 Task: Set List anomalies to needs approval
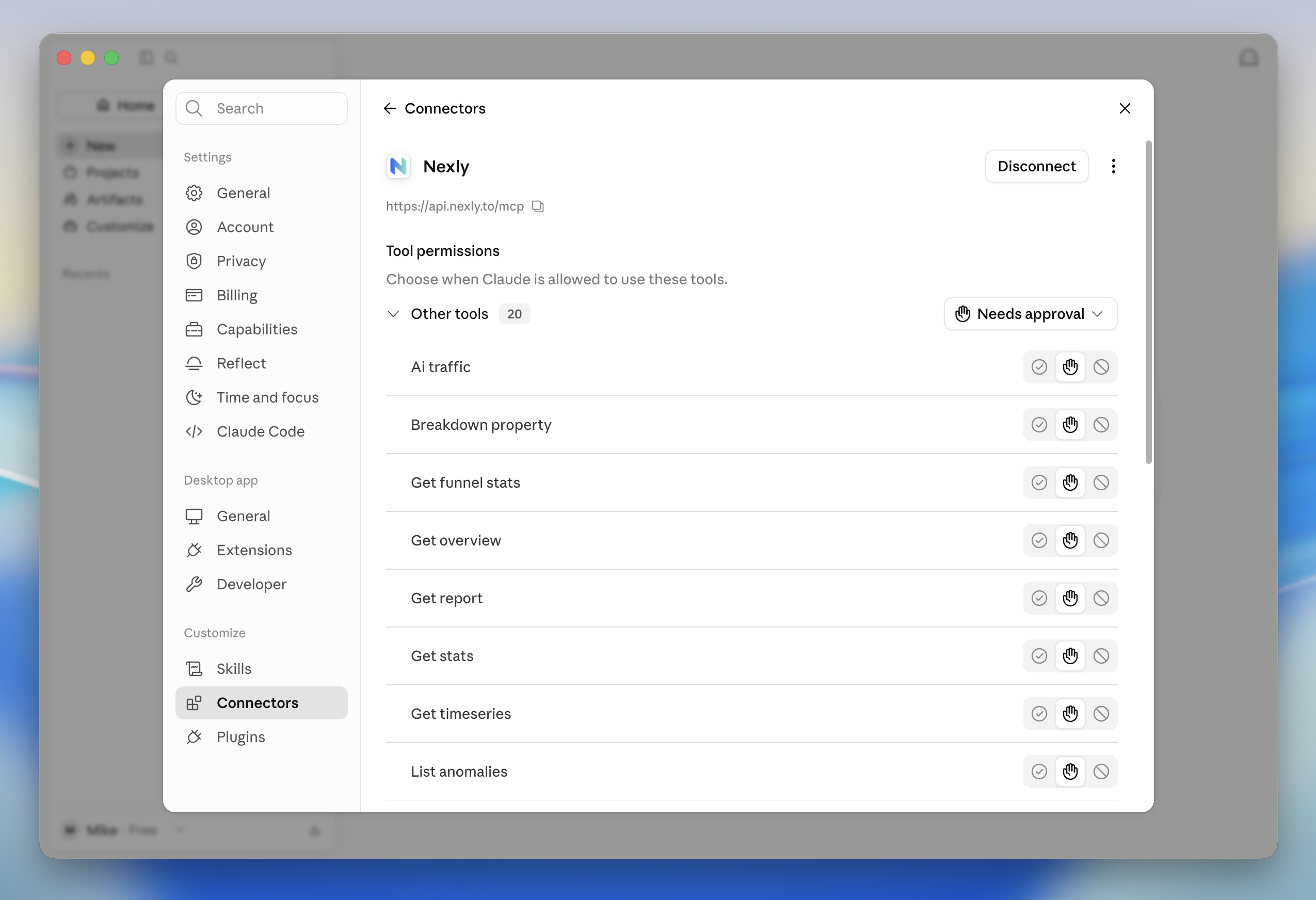pyautogui.click(x=1070, y=772)
